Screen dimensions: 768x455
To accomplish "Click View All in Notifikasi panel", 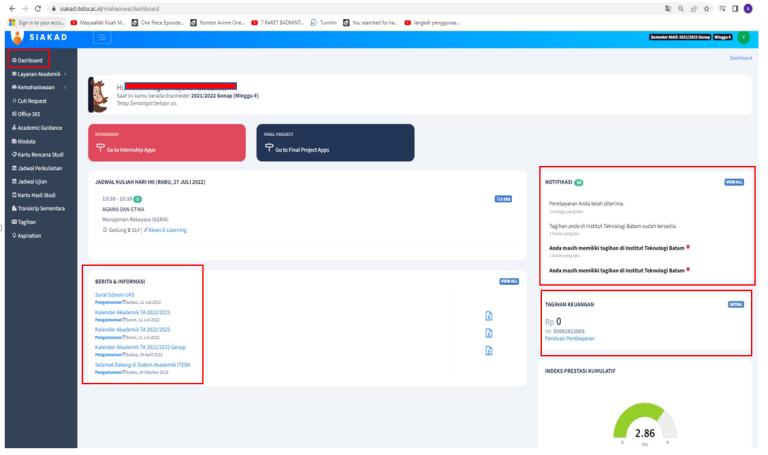I will pos(734,182).
